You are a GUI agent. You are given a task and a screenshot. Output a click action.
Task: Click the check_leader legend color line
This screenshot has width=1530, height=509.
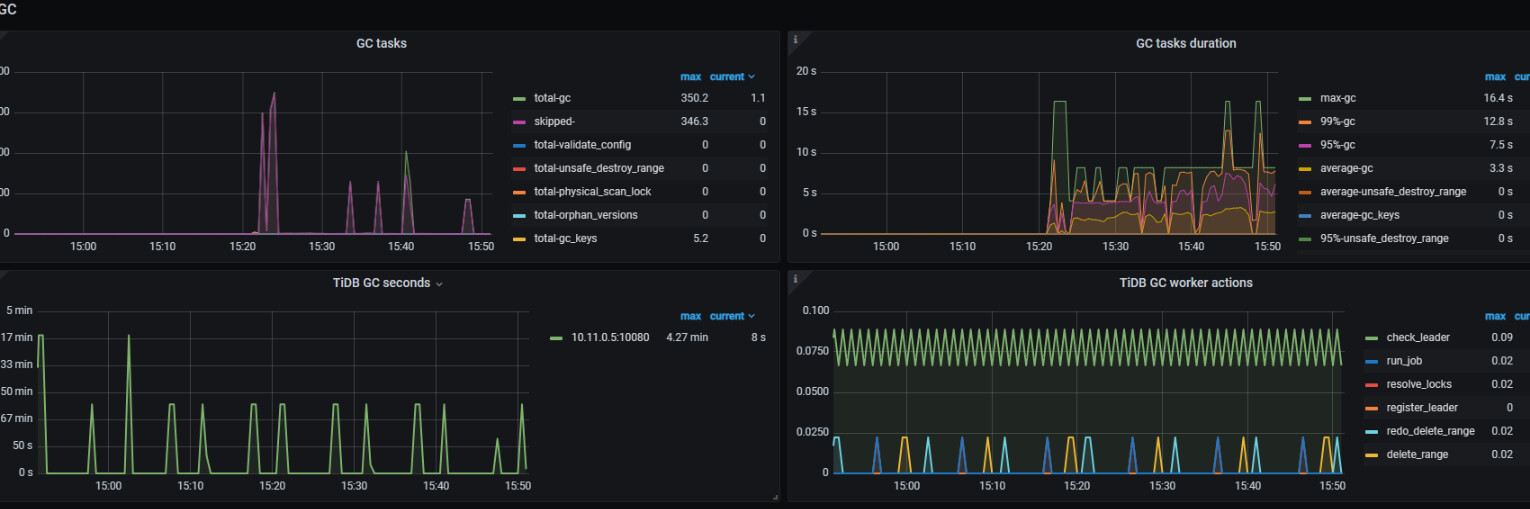(1371, 338)
